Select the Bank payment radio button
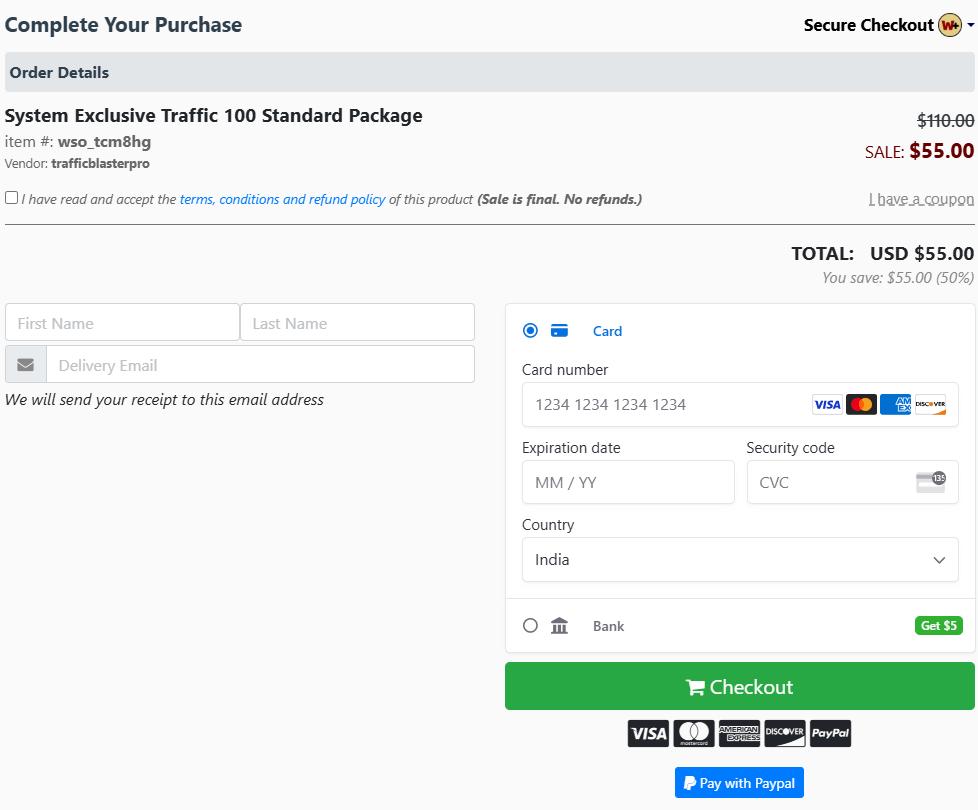The image size is (978, 810). [x=530, y=626]
